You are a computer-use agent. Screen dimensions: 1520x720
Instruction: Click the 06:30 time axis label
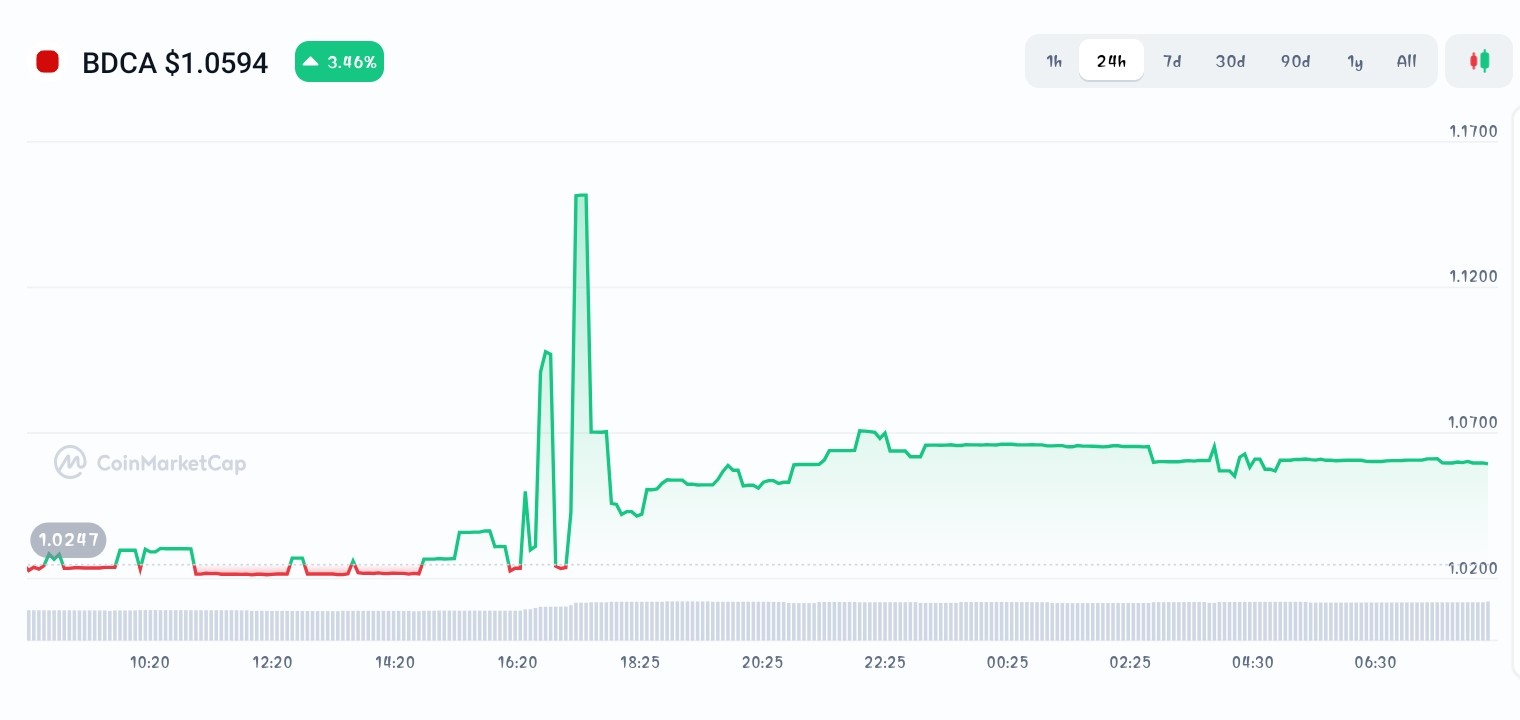(x=1375, y=662)
